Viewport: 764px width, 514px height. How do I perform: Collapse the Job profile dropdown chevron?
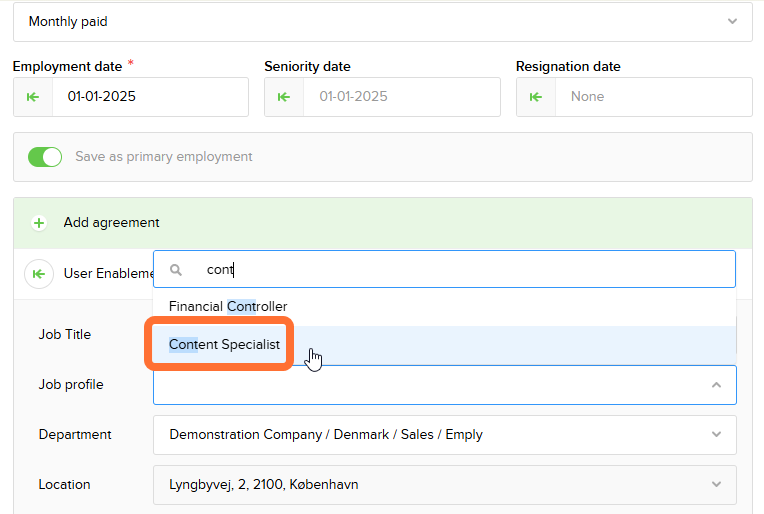pyautogui.click(x=716, y=385)
